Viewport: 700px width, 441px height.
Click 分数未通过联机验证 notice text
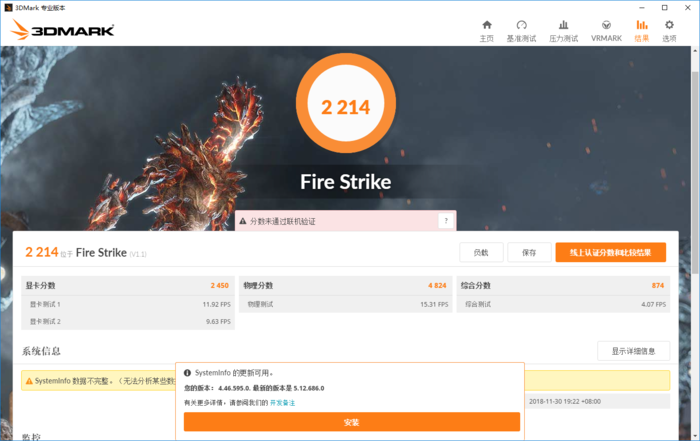283,221
